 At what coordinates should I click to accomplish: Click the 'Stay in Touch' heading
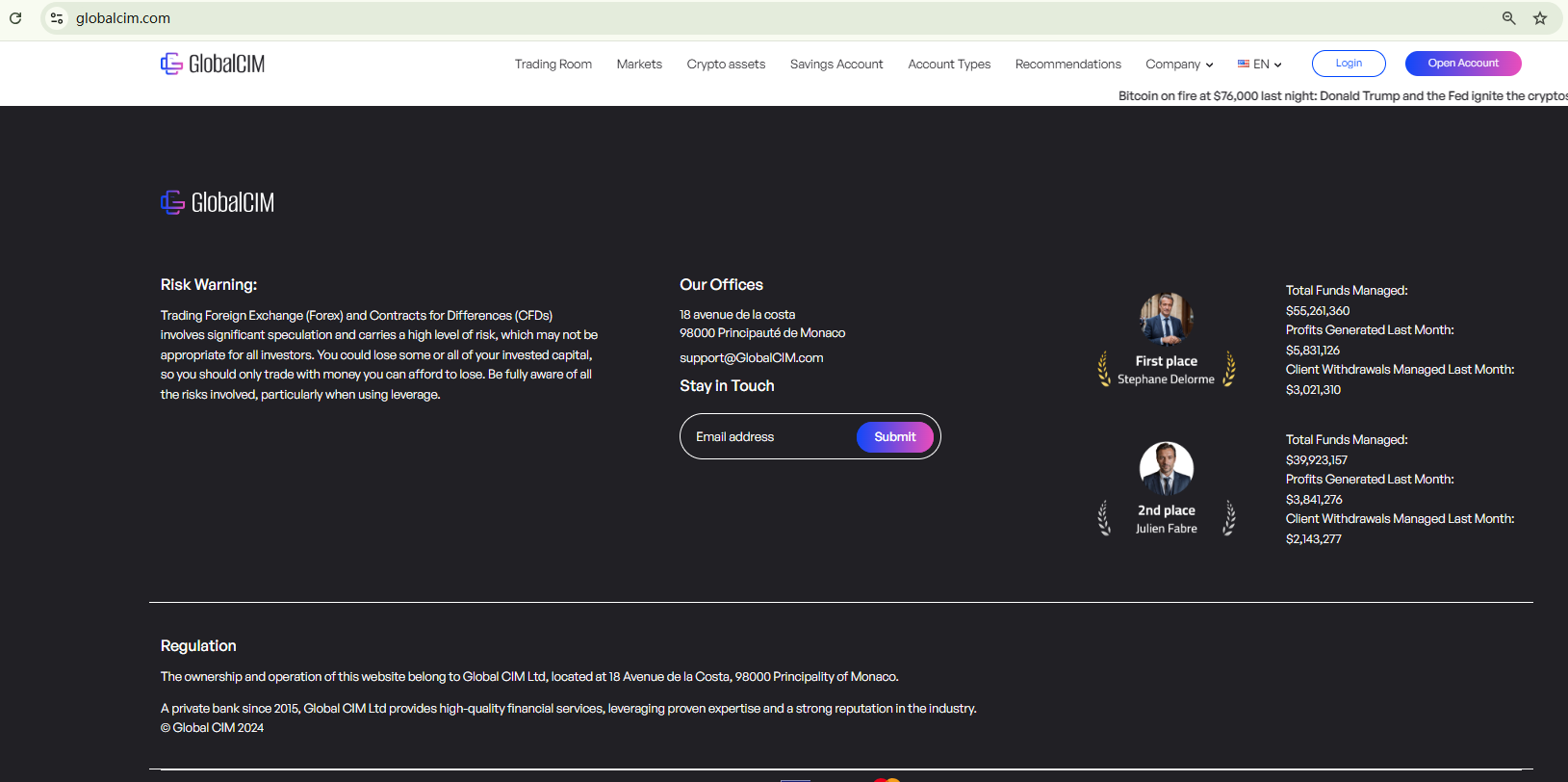pyautogui.click(x=727, y=386)
